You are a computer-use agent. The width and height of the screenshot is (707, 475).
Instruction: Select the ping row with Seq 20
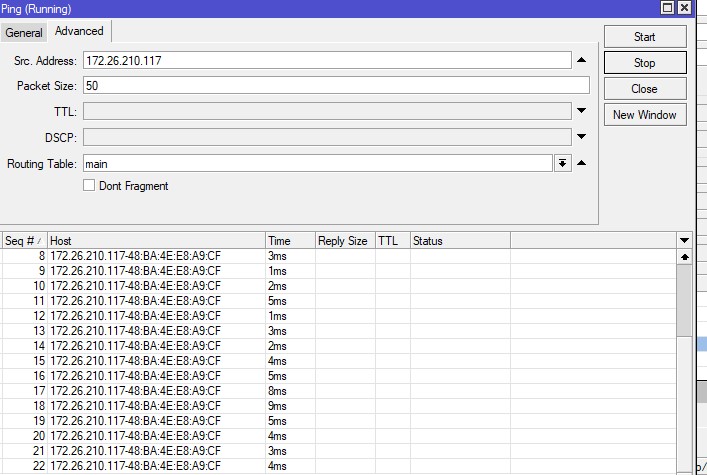[338, 436]
